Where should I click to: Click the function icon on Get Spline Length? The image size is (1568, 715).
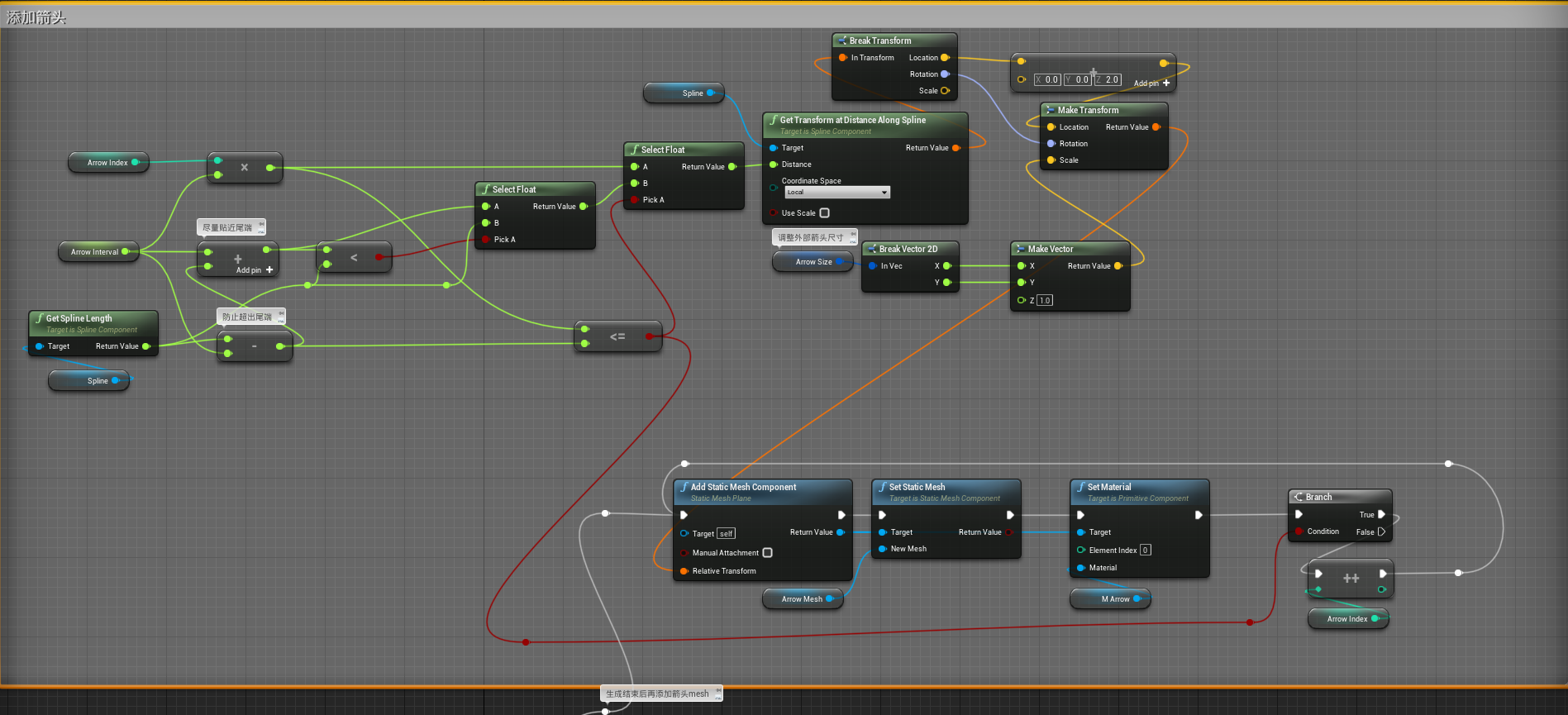tap(39, 318)
